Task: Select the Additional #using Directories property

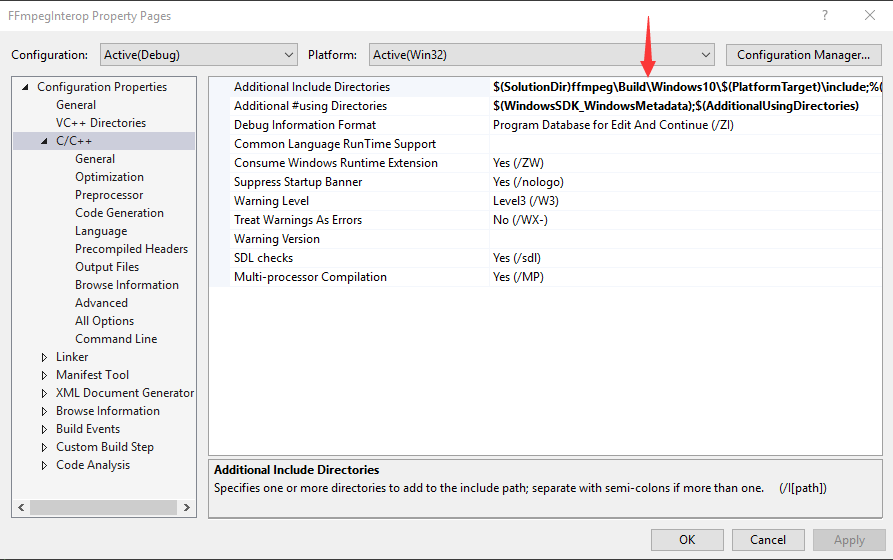Action: pos(310,106)
